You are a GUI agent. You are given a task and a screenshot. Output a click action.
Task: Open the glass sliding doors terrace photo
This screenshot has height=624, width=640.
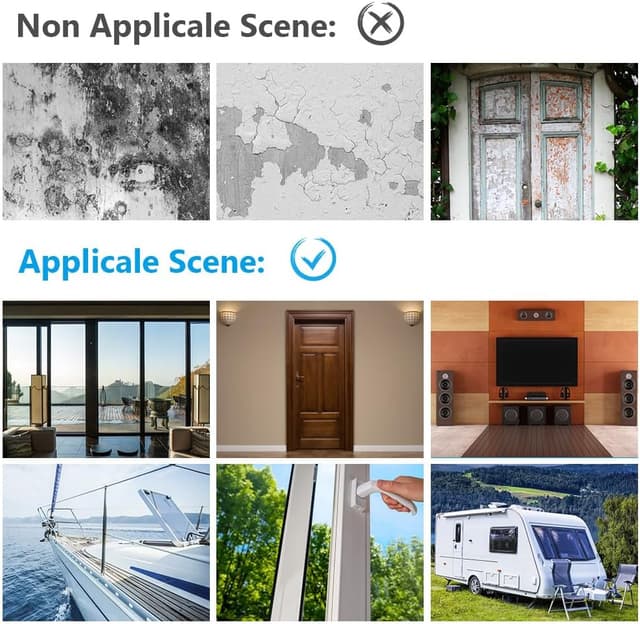pyautogui.click(x=106, y=379)
